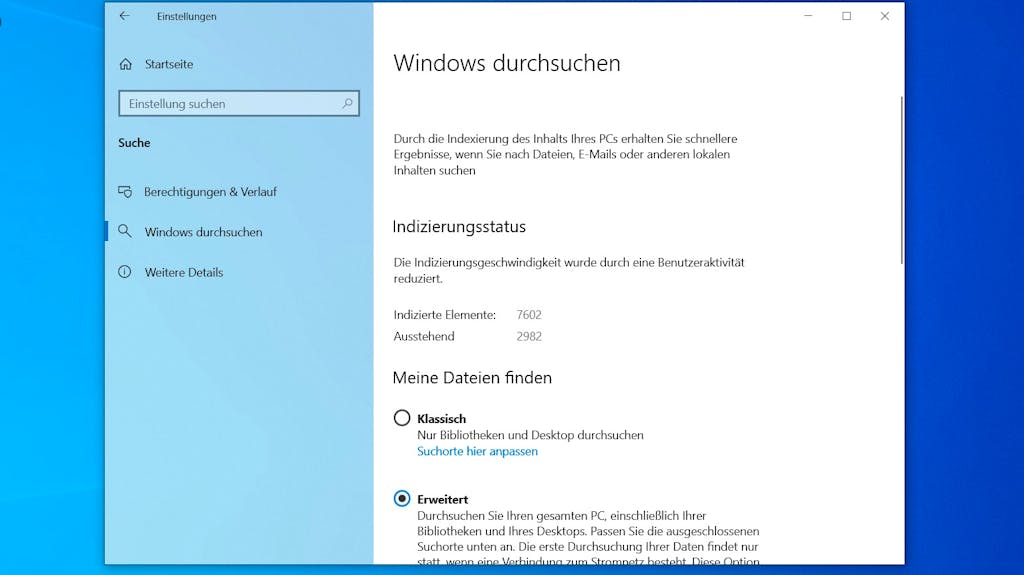Click the Ausstehend value 2982
The width and height of the screenshot is (1024, 575).
529,337
